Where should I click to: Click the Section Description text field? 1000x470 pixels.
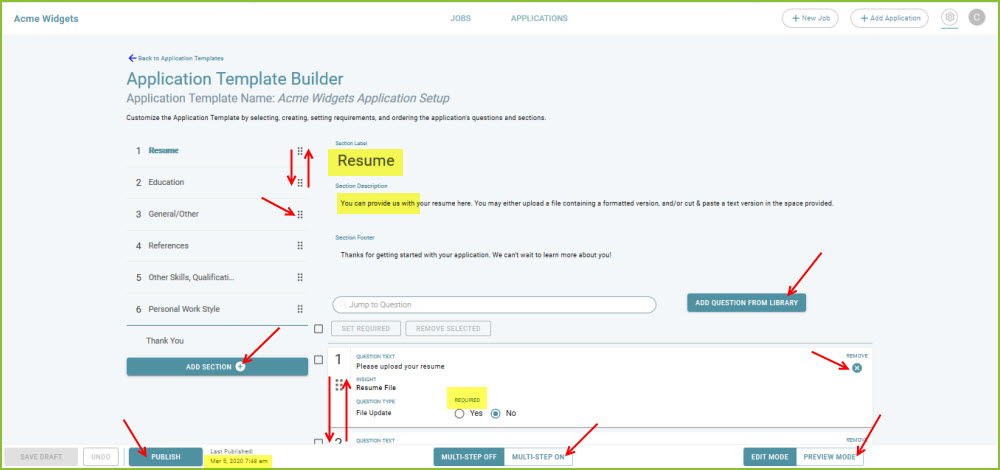pyautogui.click(x=587, y=204)
